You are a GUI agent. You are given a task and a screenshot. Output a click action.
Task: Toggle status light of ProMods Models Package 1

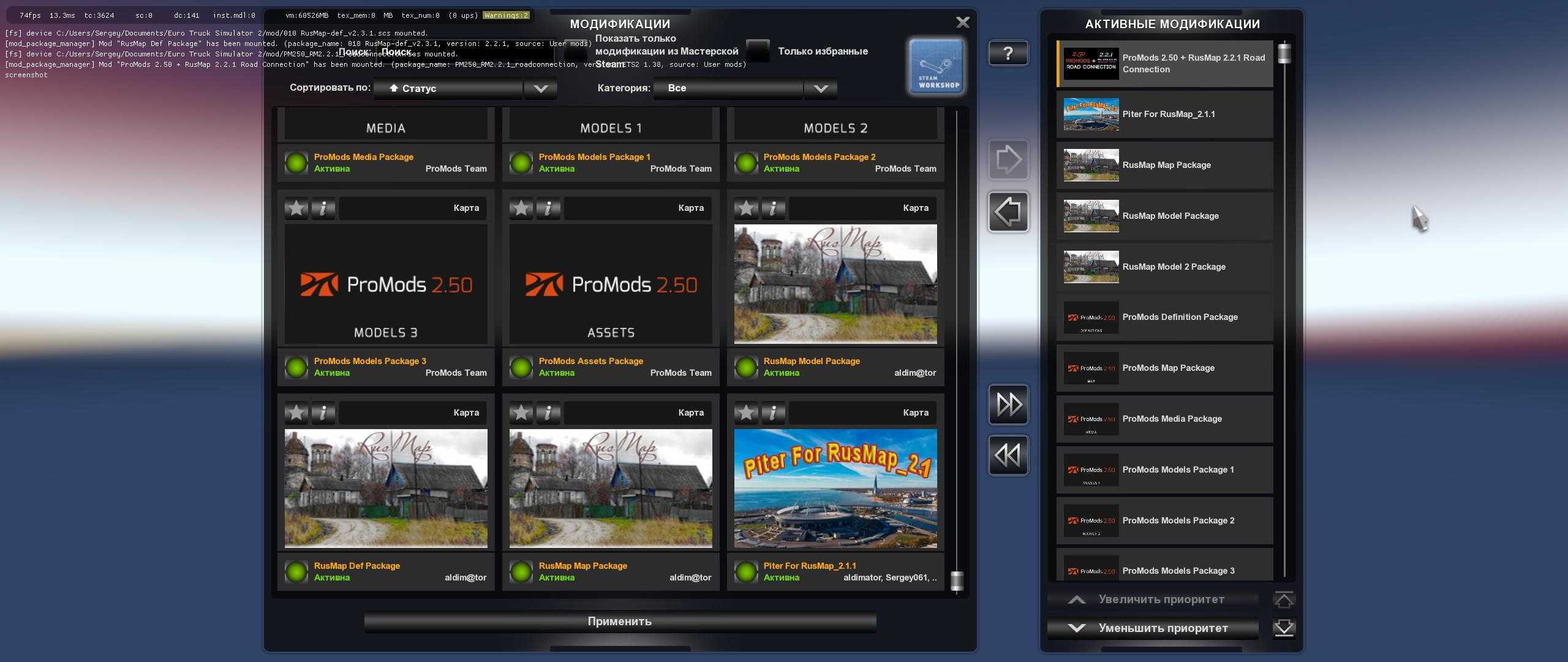521,163
